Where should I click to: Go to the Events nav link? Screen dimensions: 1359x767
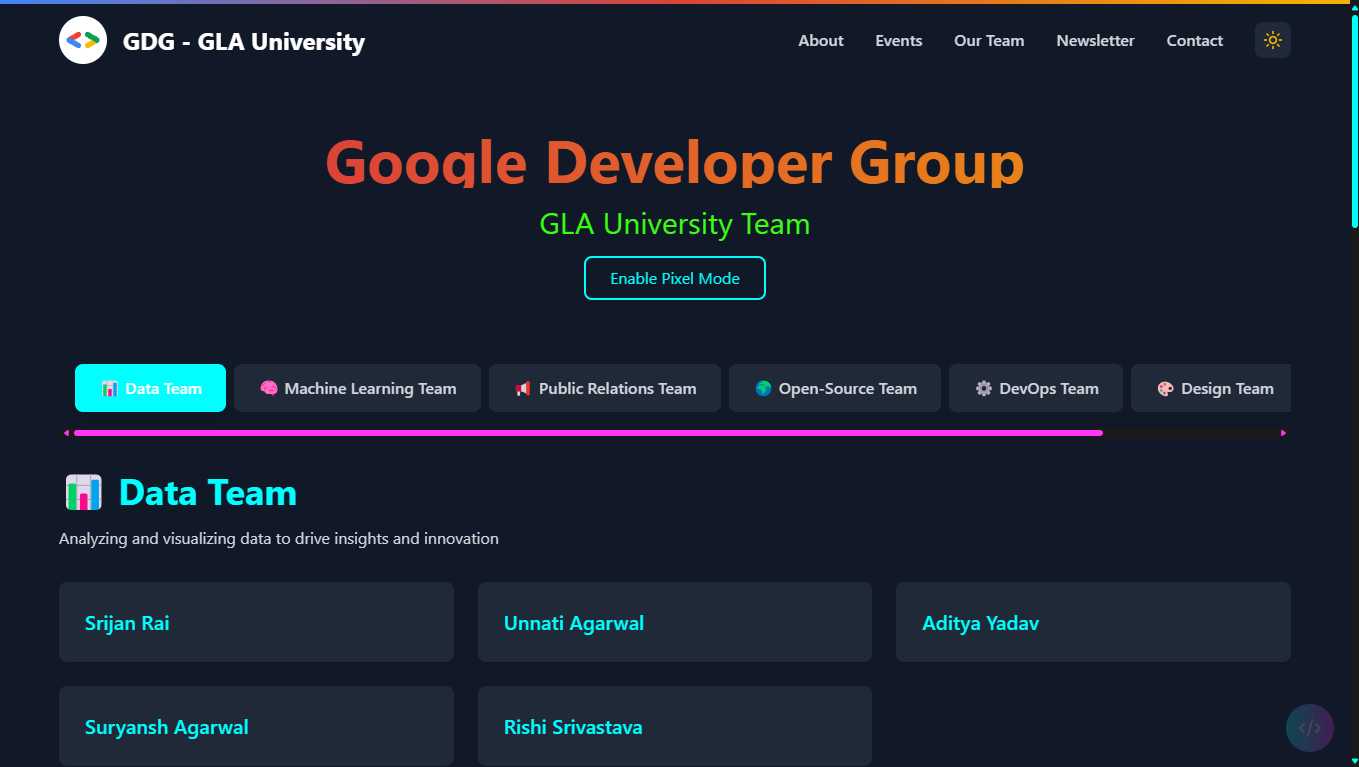point(899,41)
